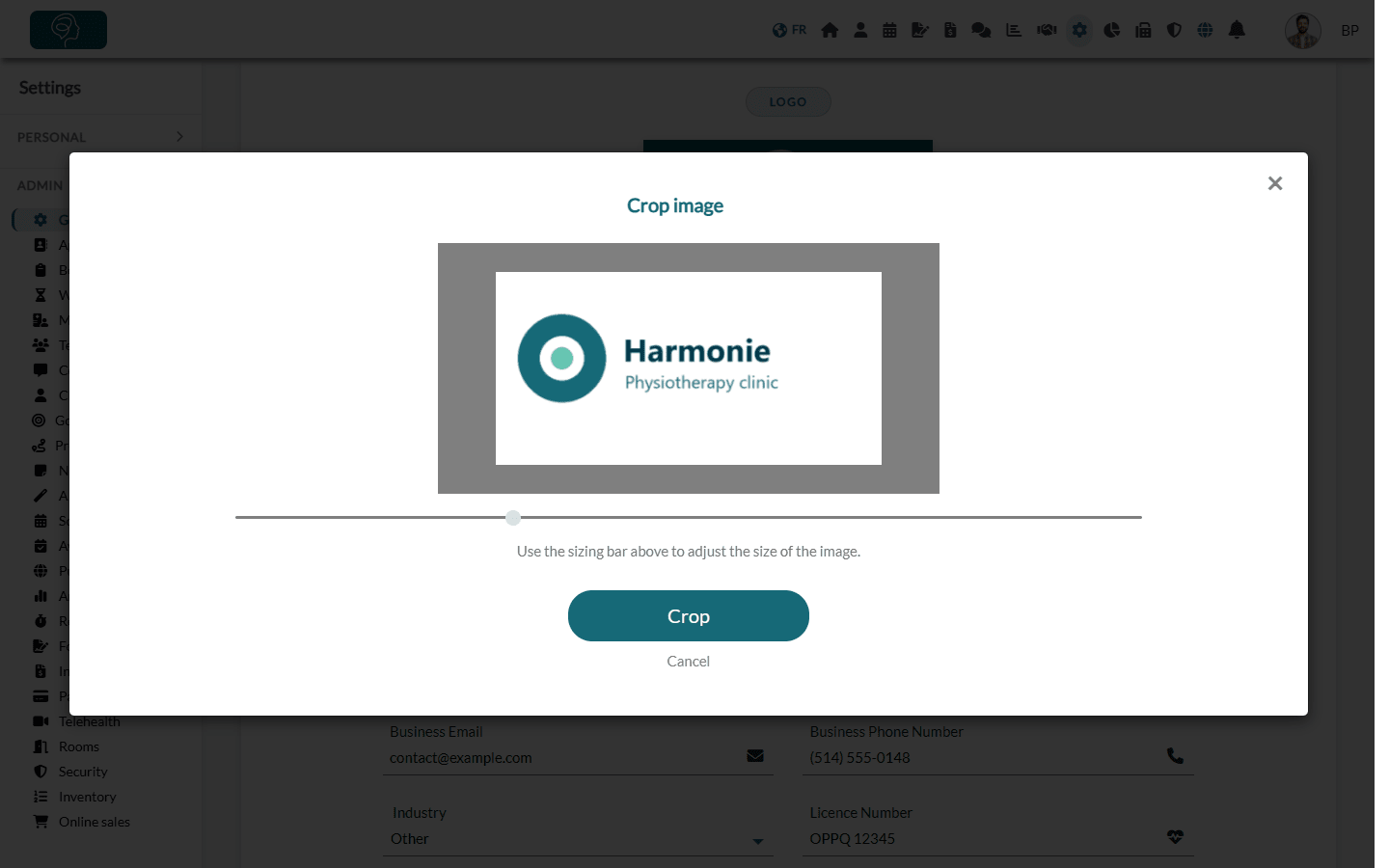Open the chat bubbles icon in top navigation
Image resolution: width=1389 pixels, height=868 pixels.
tap(981, 30)
